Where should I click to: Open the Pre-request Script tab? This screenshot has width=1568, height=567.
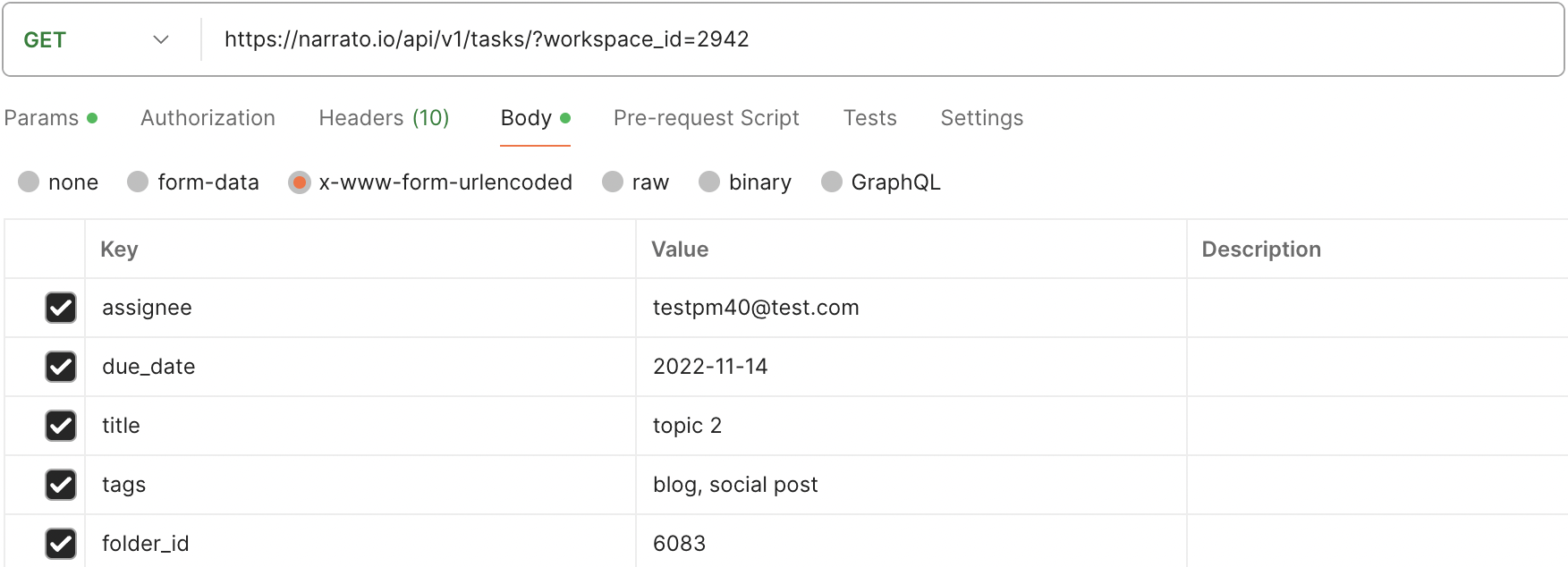[706, 118]
